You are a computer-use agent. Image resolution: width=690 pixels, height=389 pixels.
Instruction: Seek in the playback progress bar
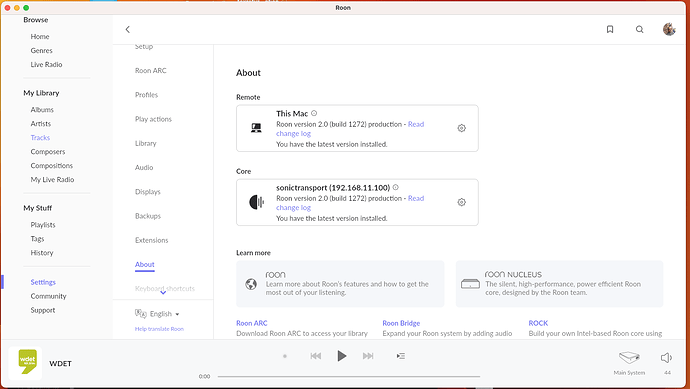[349, 376]
